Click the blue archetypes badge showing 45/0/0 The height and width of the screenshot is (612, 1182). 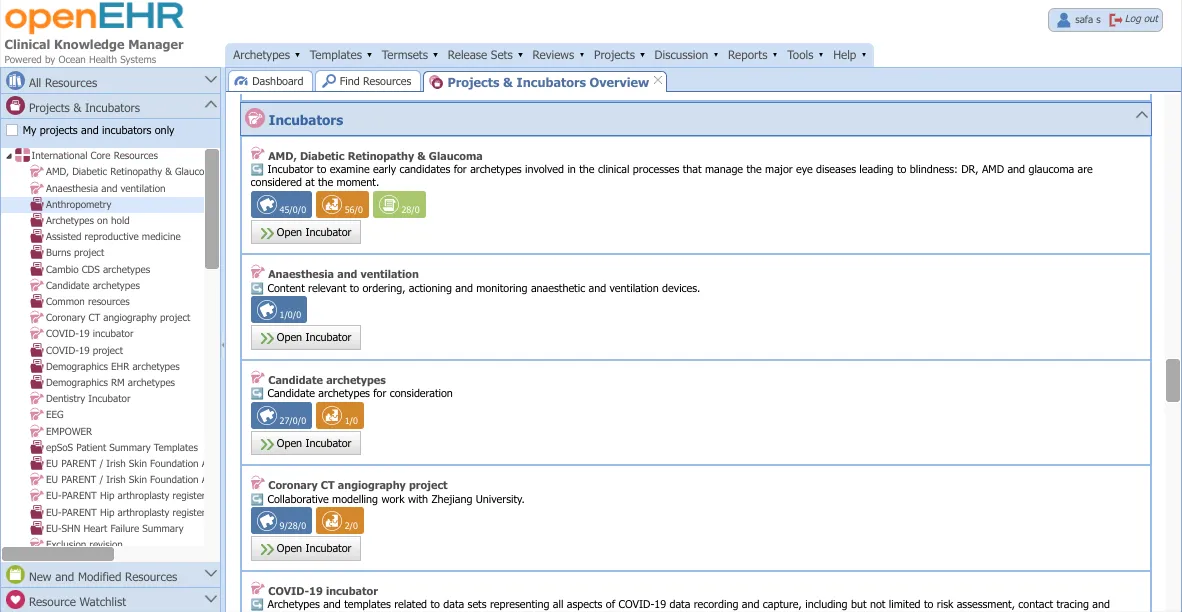[x=280, y=205]
